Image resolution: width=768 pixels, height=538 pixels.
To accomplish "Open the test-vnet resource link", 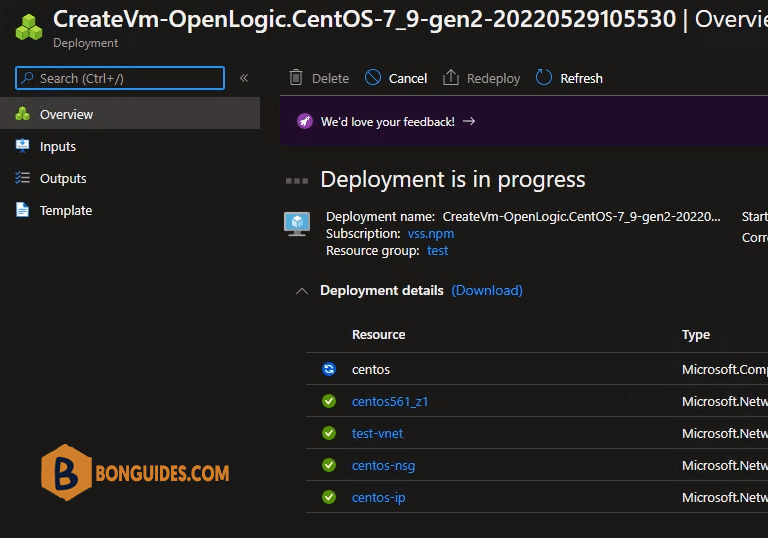I will [377, 433].
